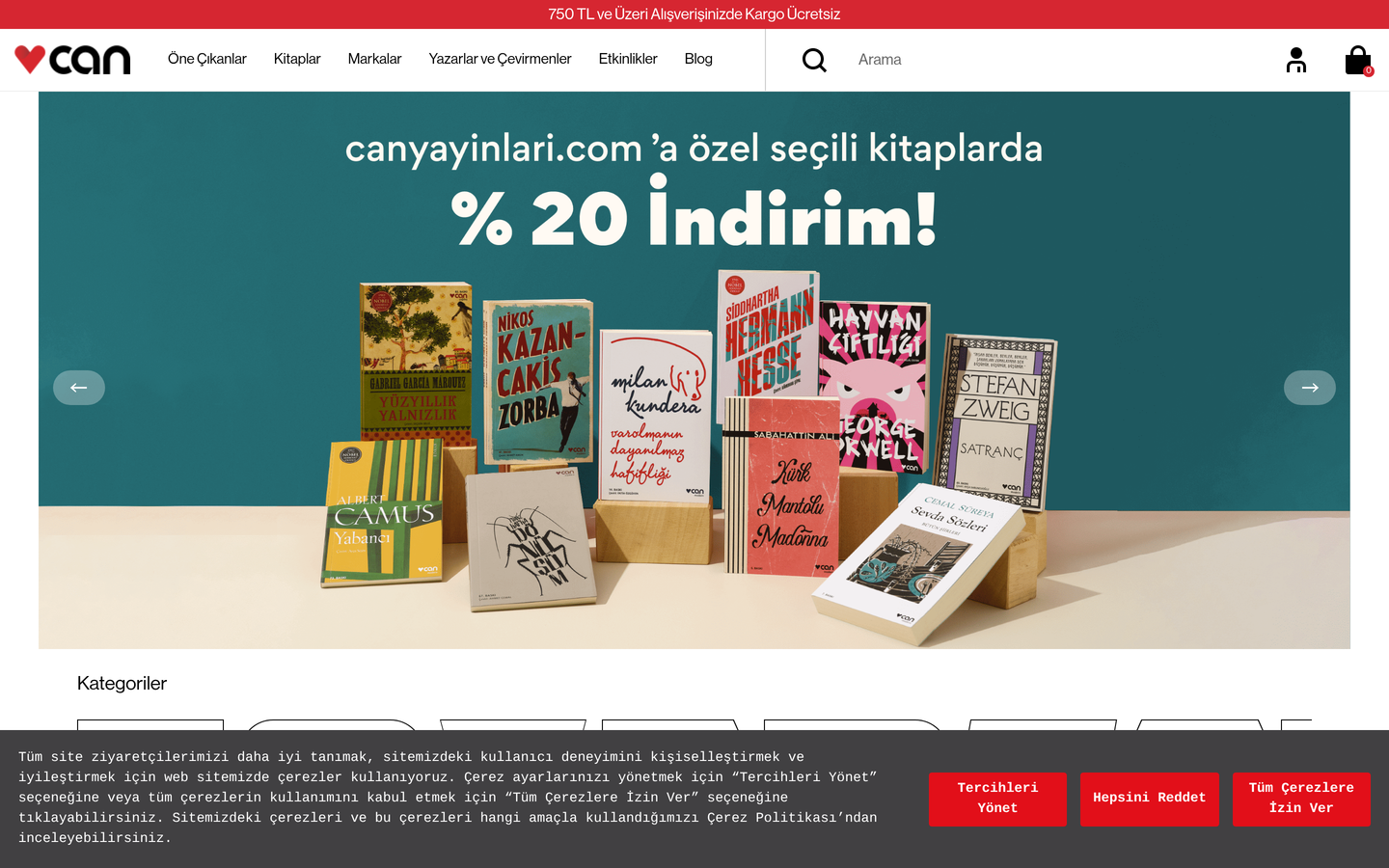1389x868 pixels.
Task: Click the Can Yayınları heart logo
Action: 72,60
